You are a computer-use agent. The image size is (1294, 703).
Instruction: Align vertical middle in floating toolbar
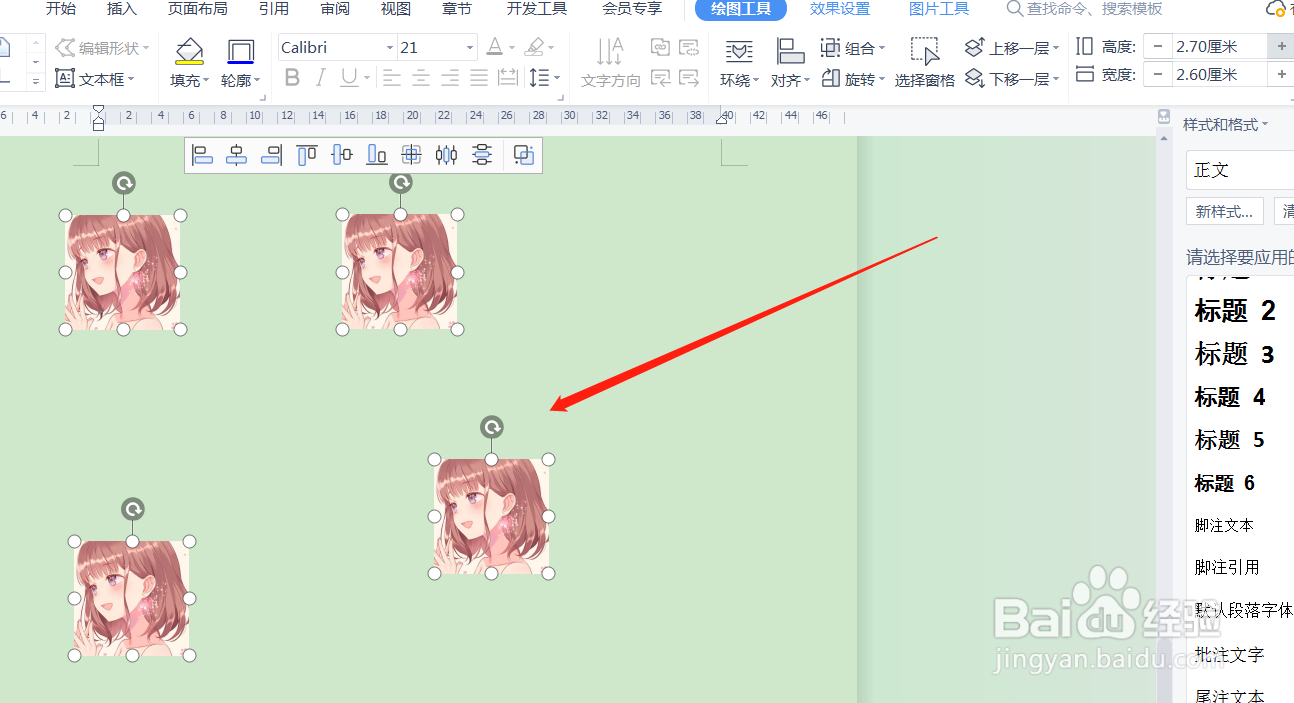(x=342, y=155)
